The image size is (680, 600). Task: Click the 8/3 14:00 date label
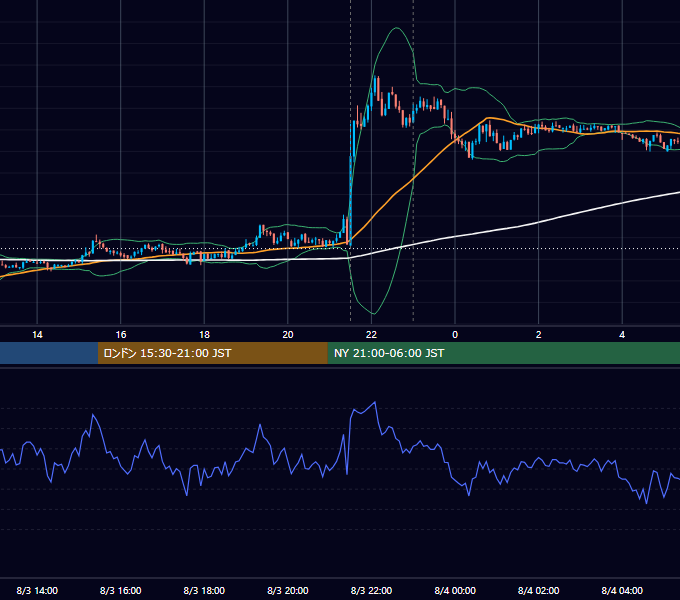37,590
